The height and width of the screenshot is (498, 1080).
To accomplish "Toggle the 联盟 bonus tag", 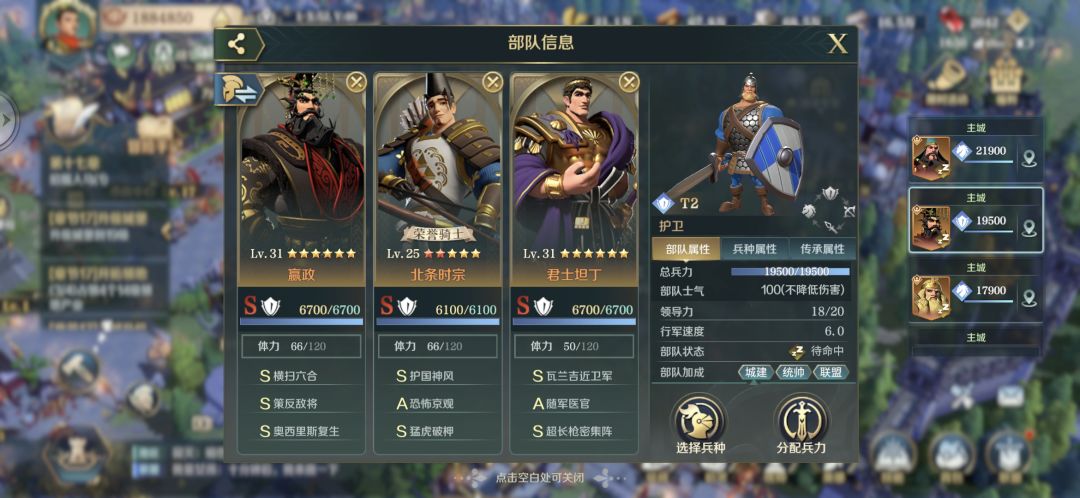I will point(830,372).
